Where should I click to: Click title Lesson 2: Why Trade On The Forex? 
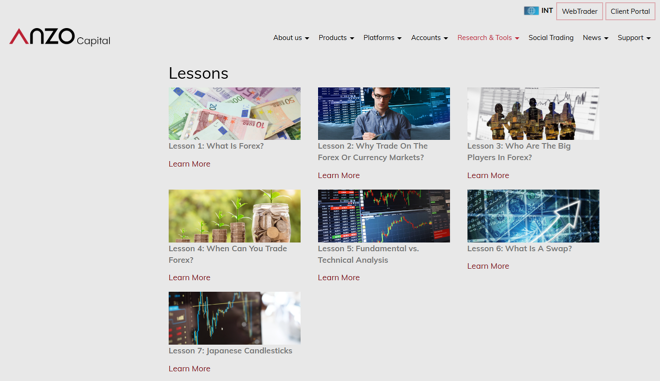tap(373, 152)
